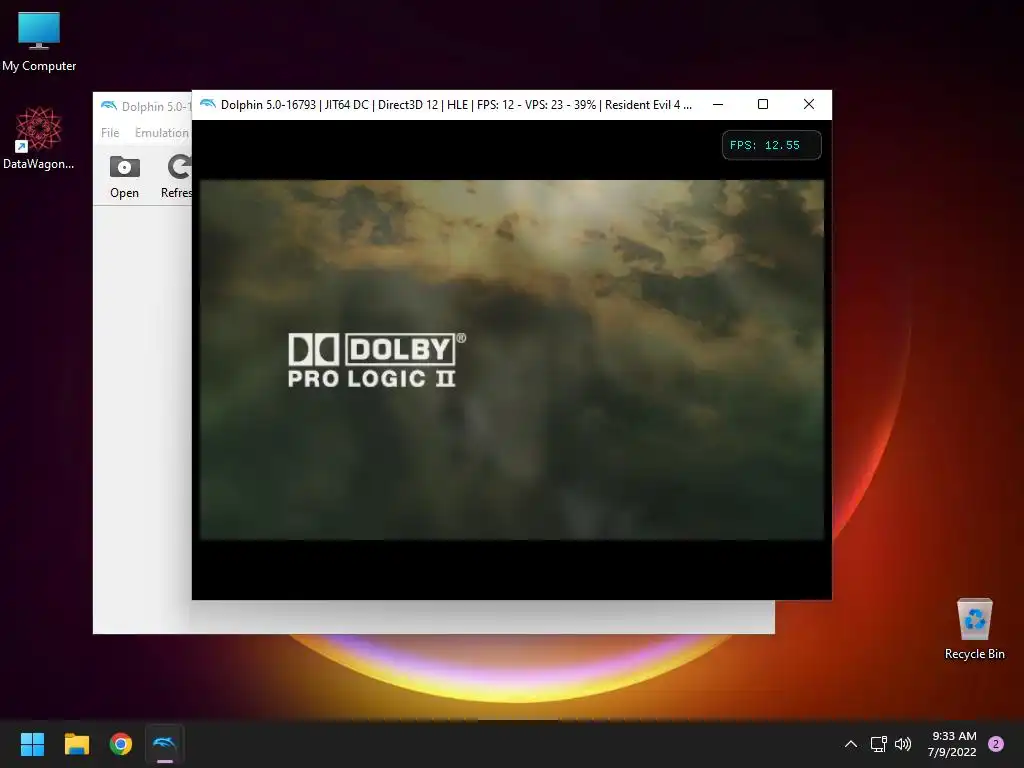The width and height of the screenshot is (1024, 768).
Task: Click the Dolby Pro Logic II logo
Action: coord(377,360)
